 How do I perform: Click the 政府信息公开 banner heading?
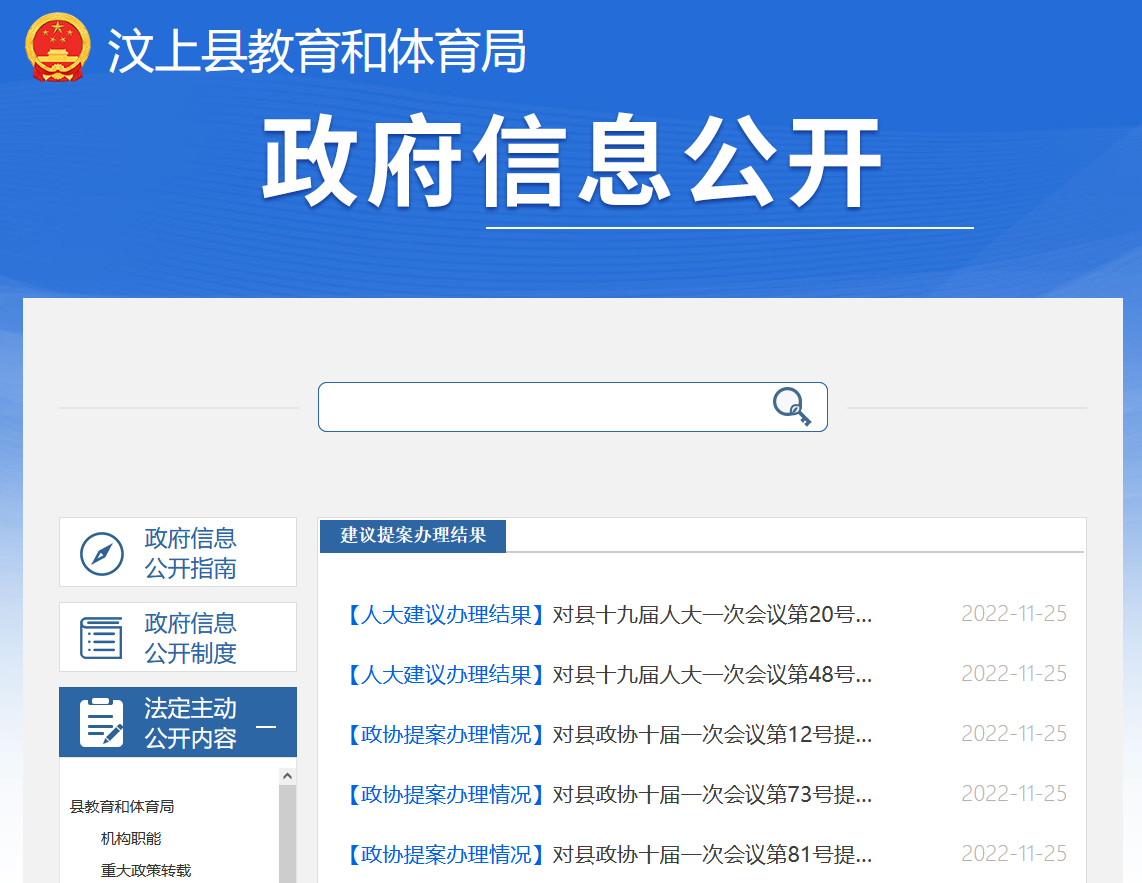point(572,162)
